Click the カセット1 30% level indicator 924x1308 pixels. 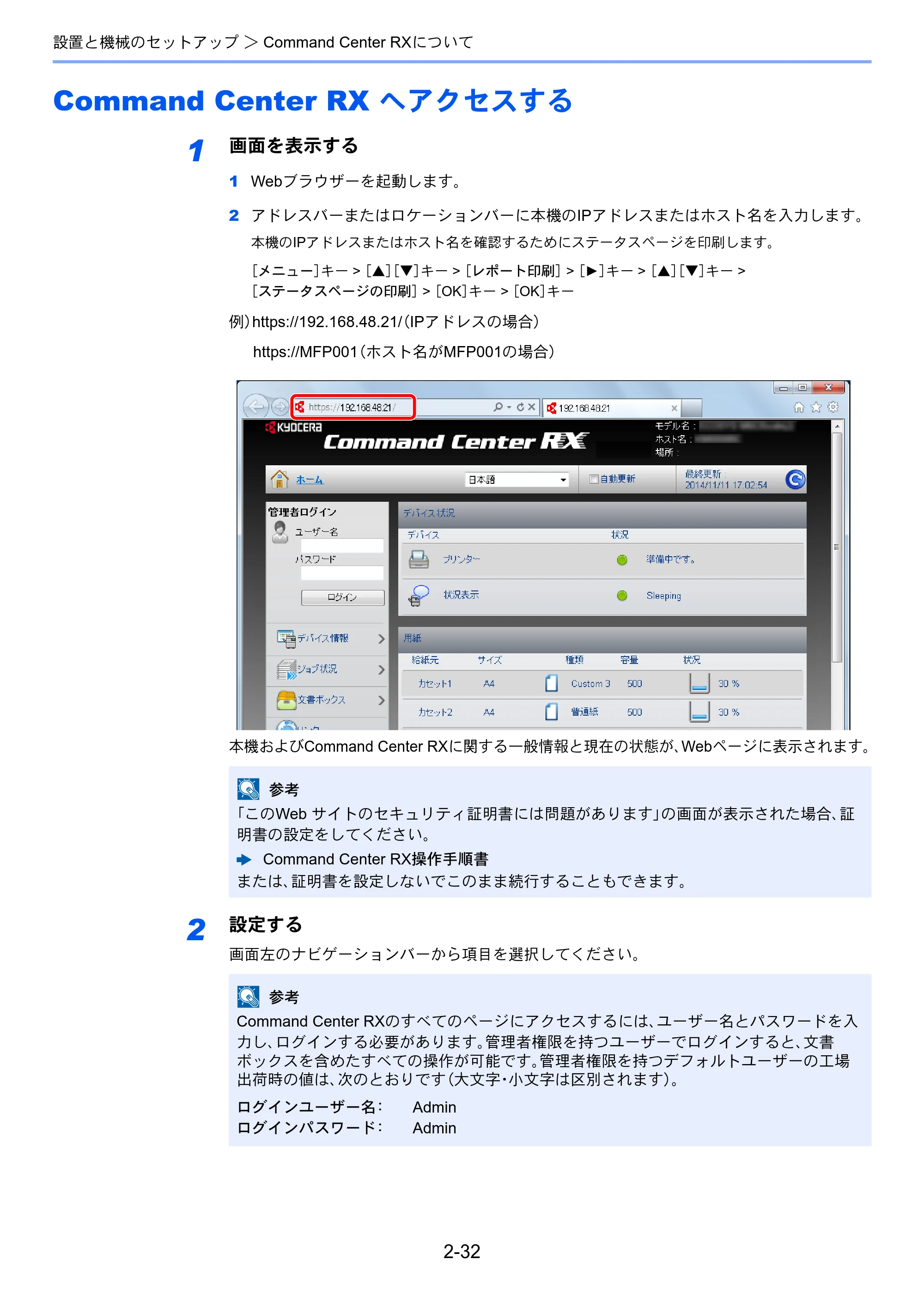(x=699, y=683)
